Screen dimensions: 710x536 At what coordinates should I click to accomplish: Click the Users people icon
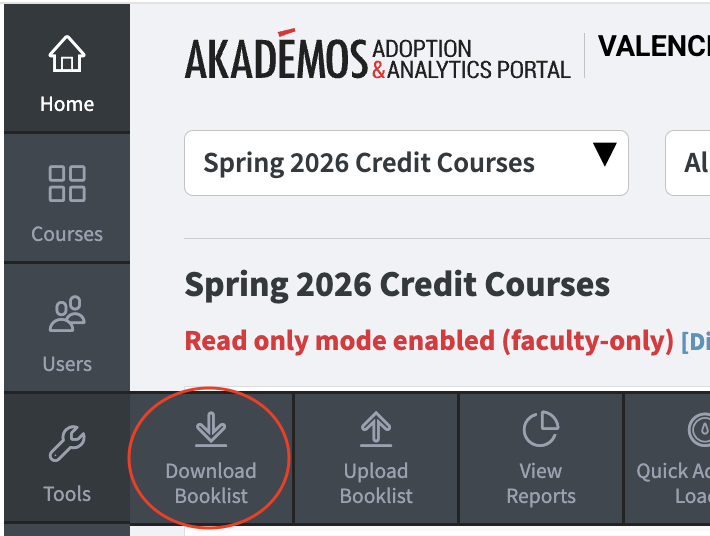click(x=67, y=314)
